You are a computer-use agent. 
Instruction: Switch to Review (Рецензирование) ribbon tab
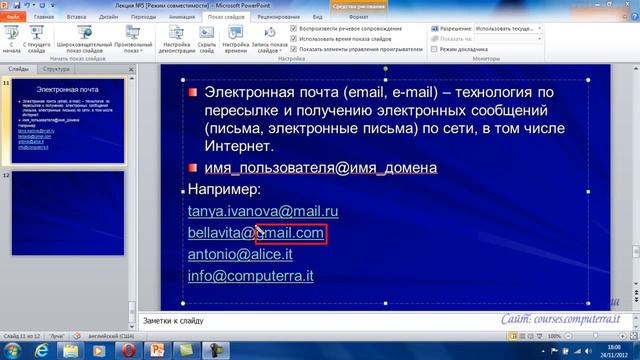[278, 17]
